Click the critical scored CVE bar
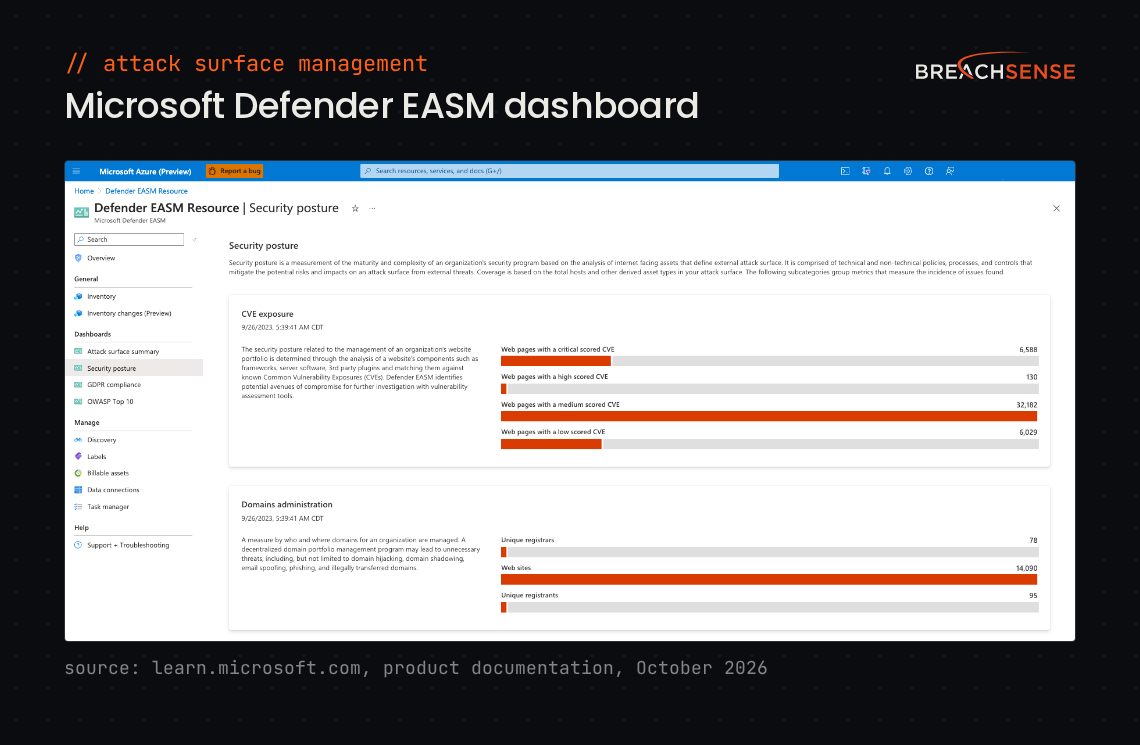The image size is (1140, 745). coord(769,361)
